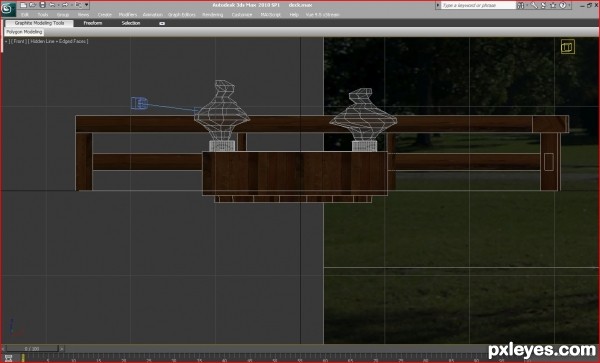The image size is (600, 363).
Task: Expand the InfoCenter search field arrow
Action: [x=438, y=5]
